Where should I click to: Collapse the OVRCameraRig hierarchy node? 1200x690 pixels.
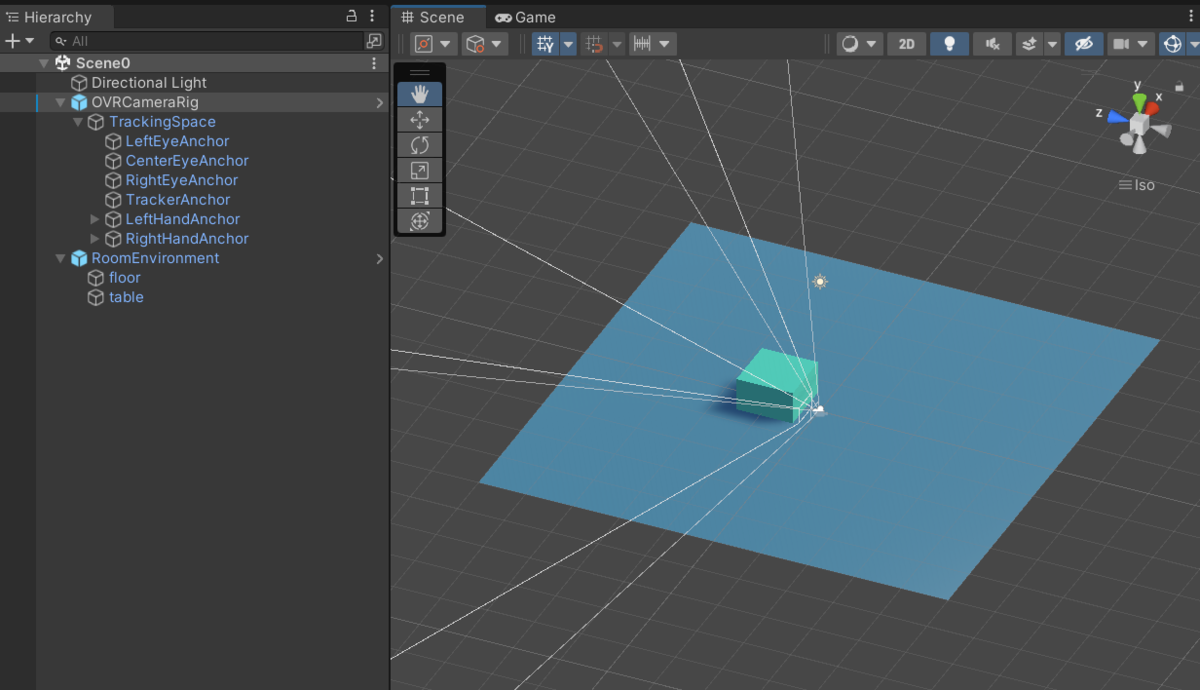60,101
